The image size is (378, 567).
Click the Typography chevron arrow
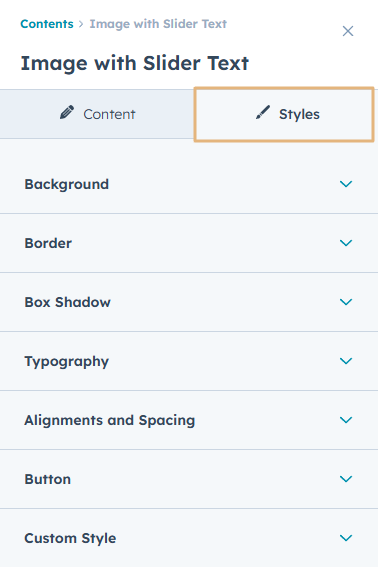(x=346, y=361)
